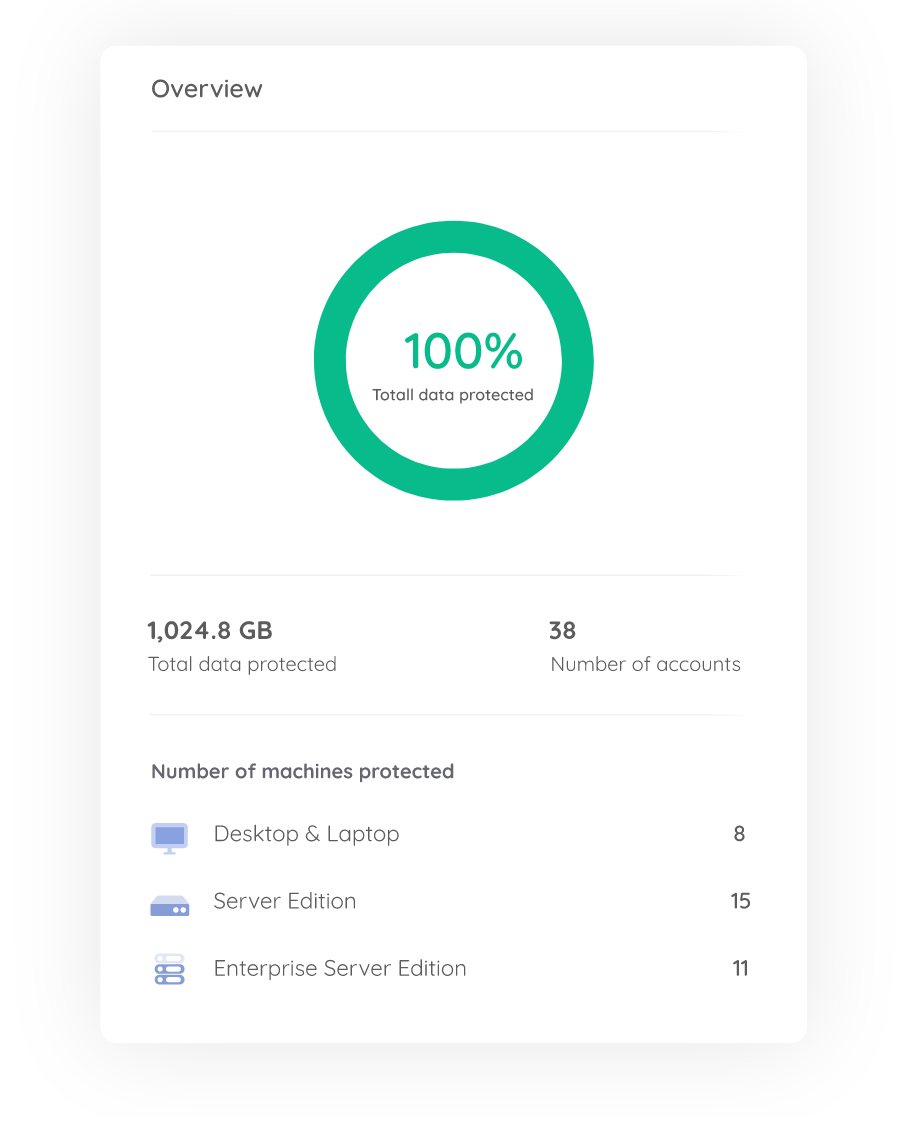This screenshot has width=907, height=1123.
Task: Click the Number of machines protected heading
Action: [x=302, y=771]
